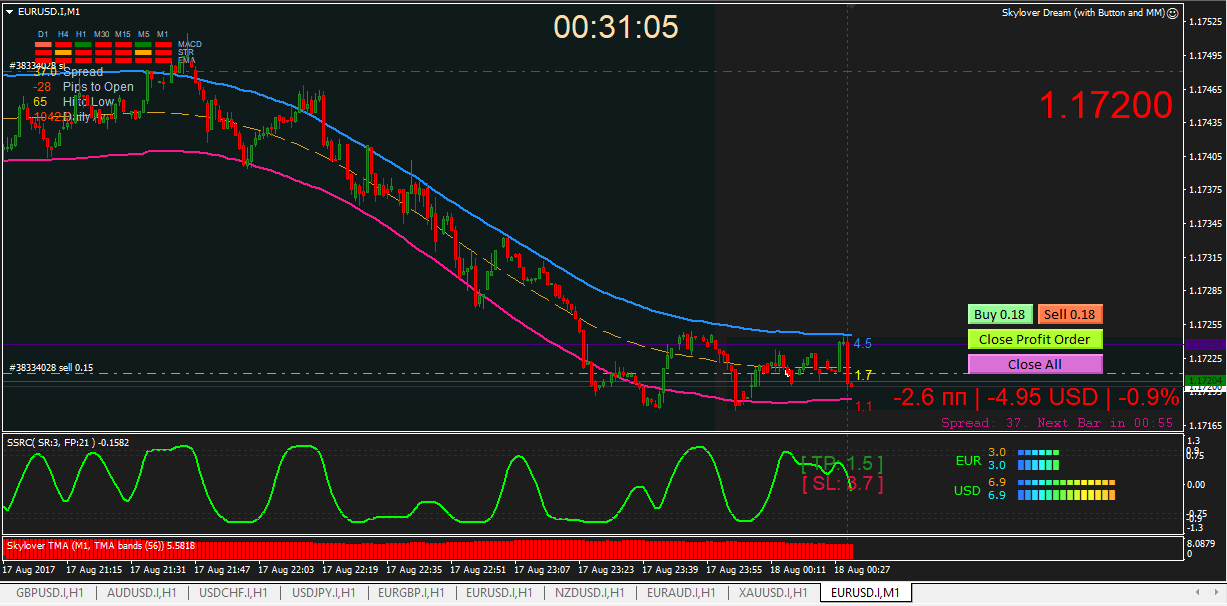Click the orange STR H4 signal cell
The width and height of the screenshot is (1227, 606).
click(x=62, y=53)
